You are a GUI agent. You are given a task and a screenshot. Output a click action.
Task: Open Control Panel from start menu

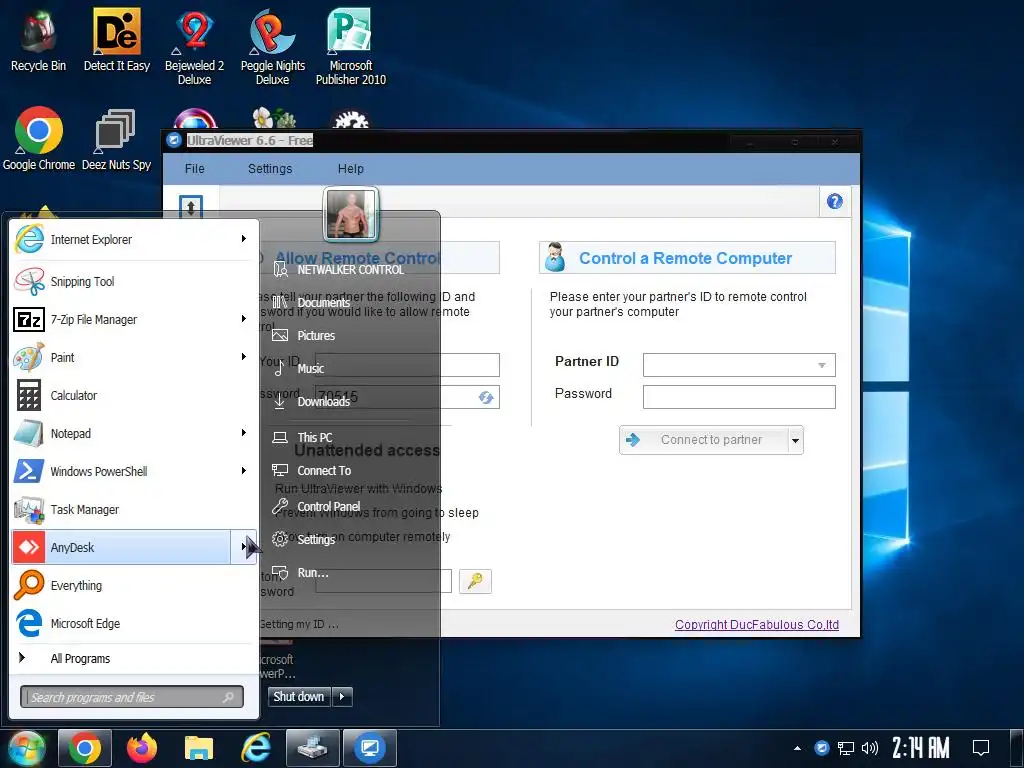pyautogui.click(x=328, y=506)
